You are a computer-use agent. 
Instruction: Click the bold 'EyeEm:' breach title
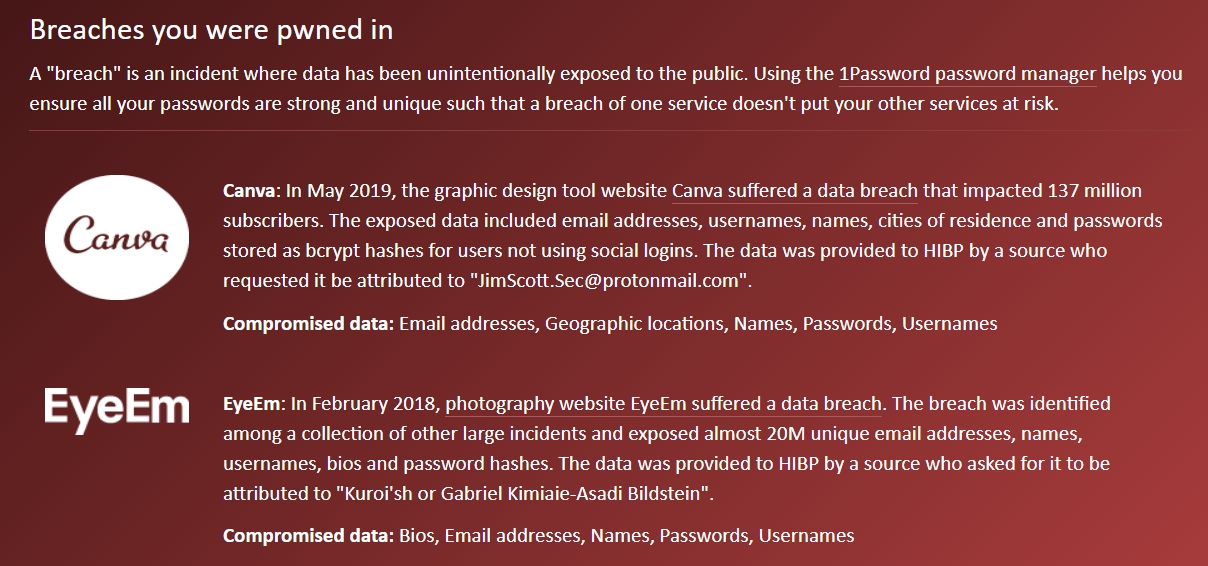(x=254, y=404)
